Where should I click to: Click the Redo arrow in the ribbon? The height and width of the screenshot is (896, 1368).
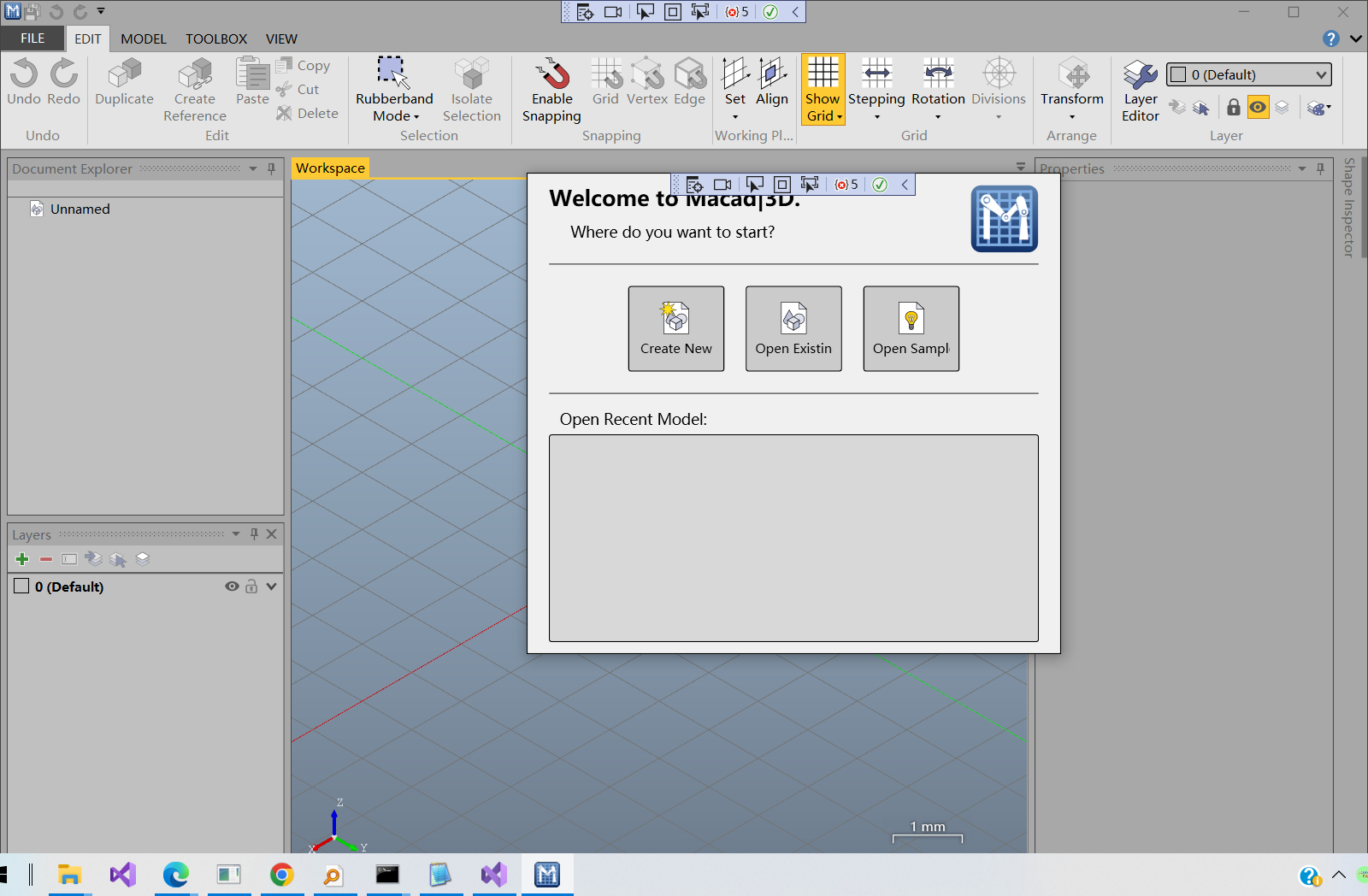pos(63,82)
